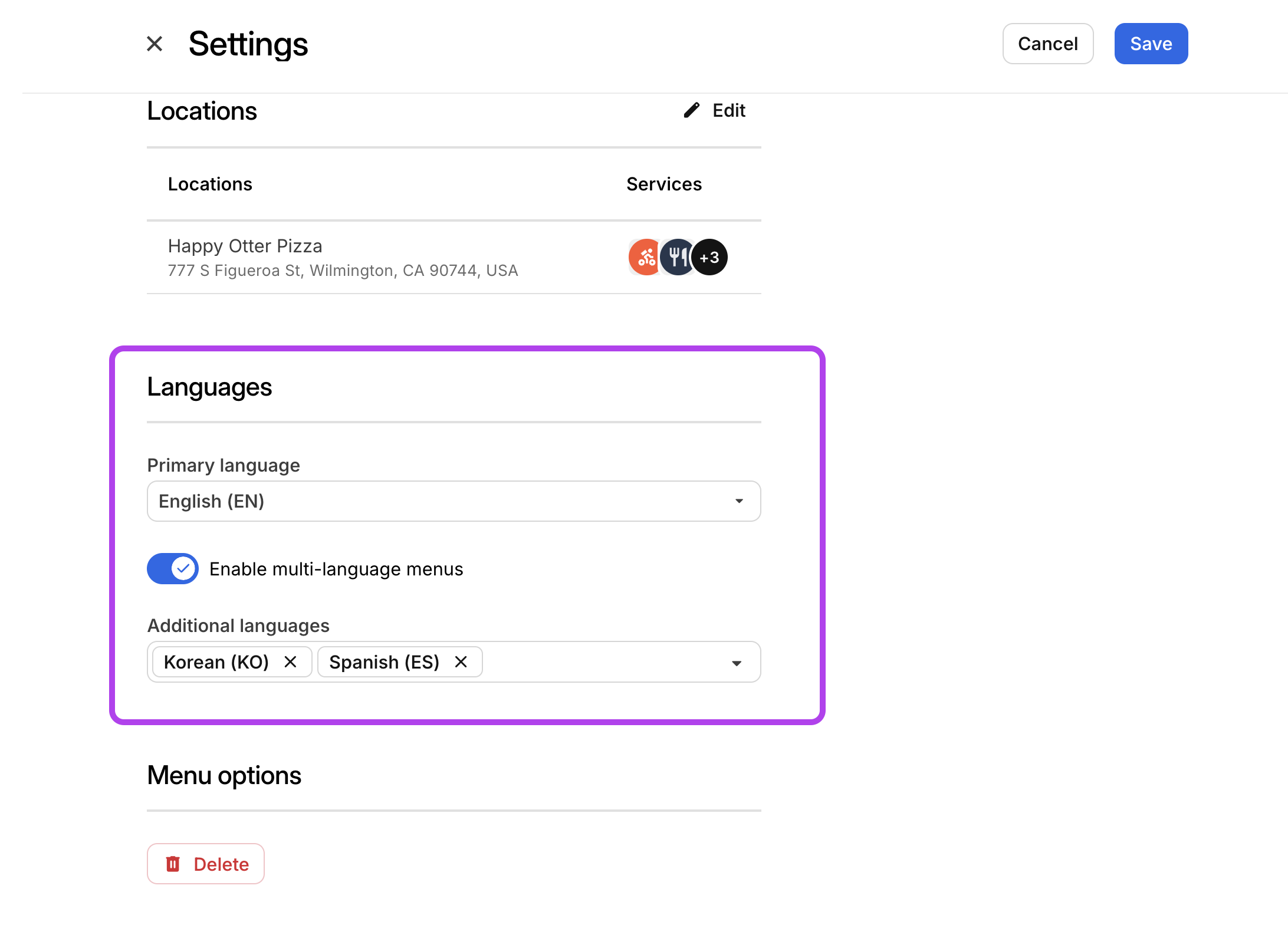Click the dine-in fork and knife service icon
Screen dimensions: 1288x948
678,257
